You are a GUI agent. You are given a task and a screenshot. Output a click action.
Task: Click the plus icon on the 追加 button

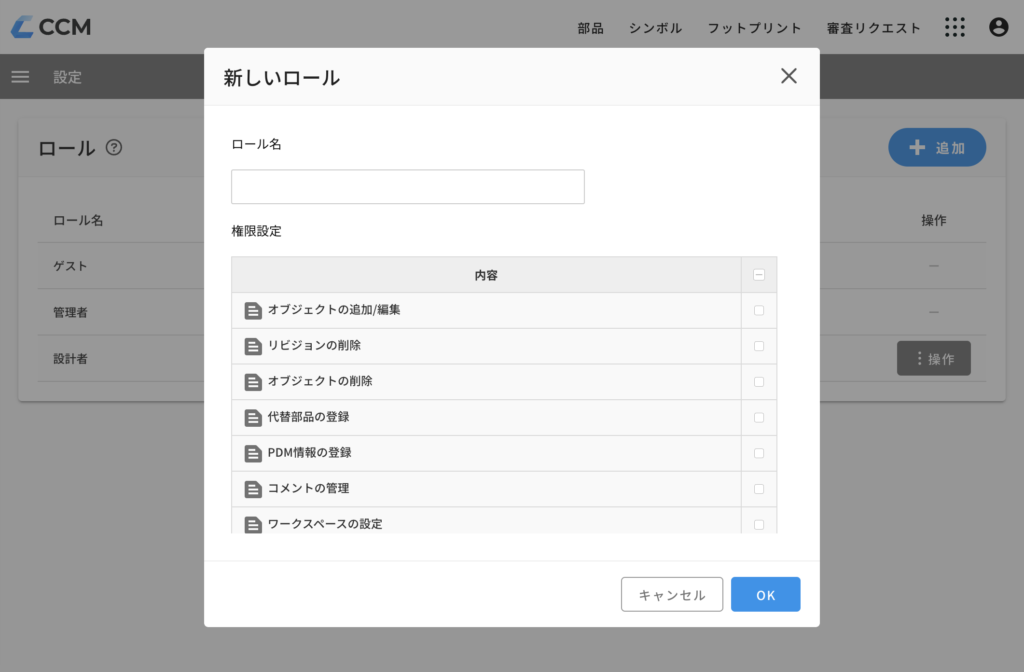click(917, 147)
